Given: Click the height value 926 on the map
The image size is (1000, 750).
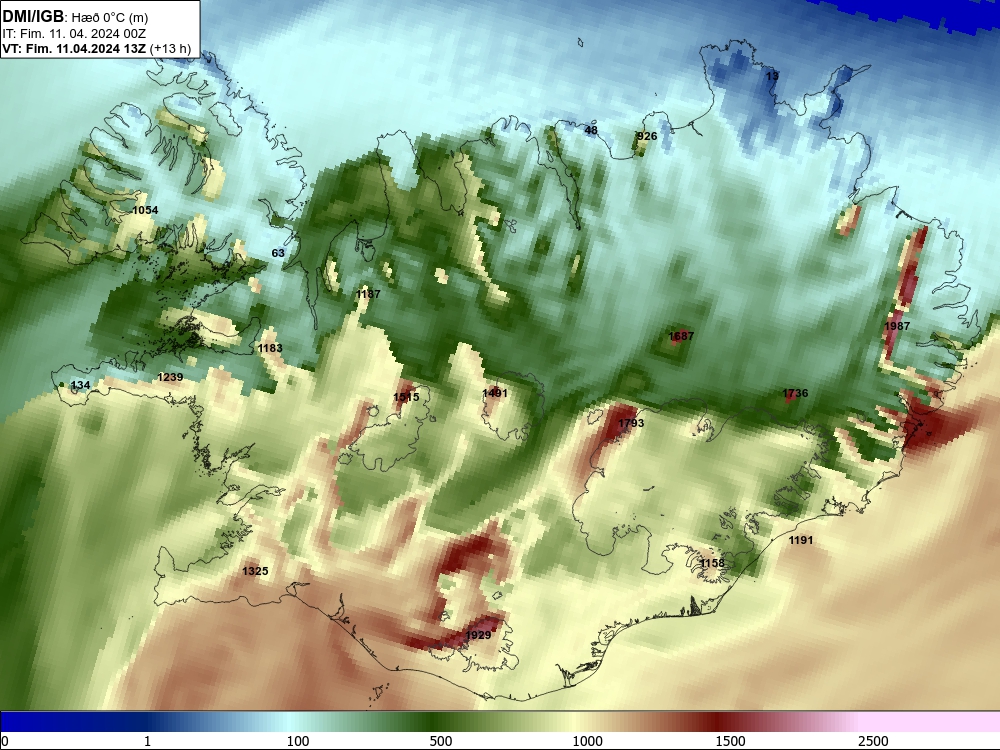Looking at the screenshot, I should point(647,136).
